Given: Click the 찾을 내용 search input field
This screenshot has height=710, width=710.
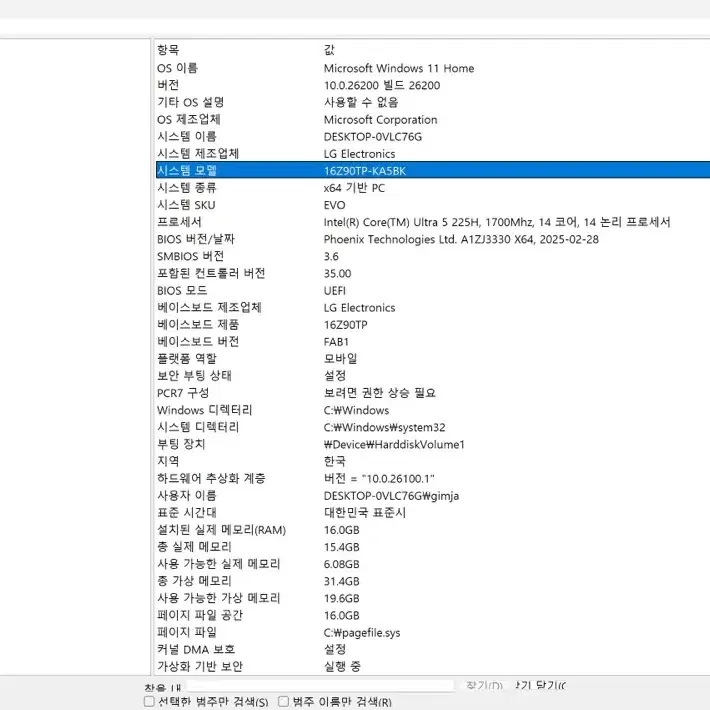Looking at the screenshot, I should point(320,686).
